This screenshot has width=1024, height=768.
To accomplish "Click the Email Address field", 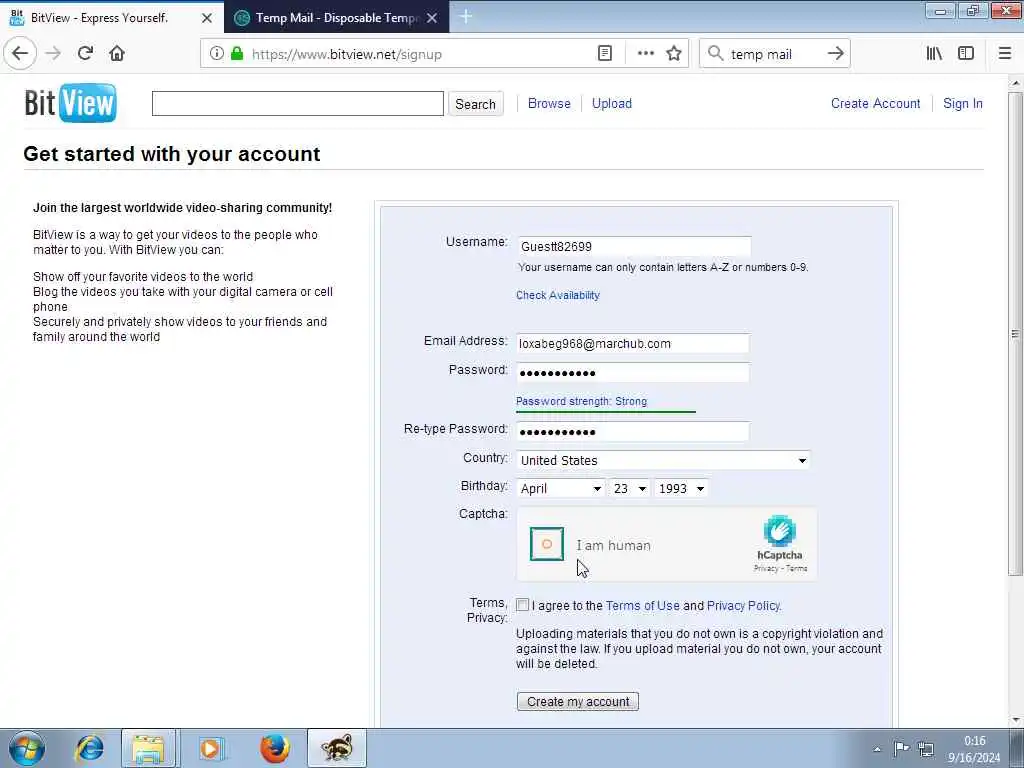I will (633, 344).
